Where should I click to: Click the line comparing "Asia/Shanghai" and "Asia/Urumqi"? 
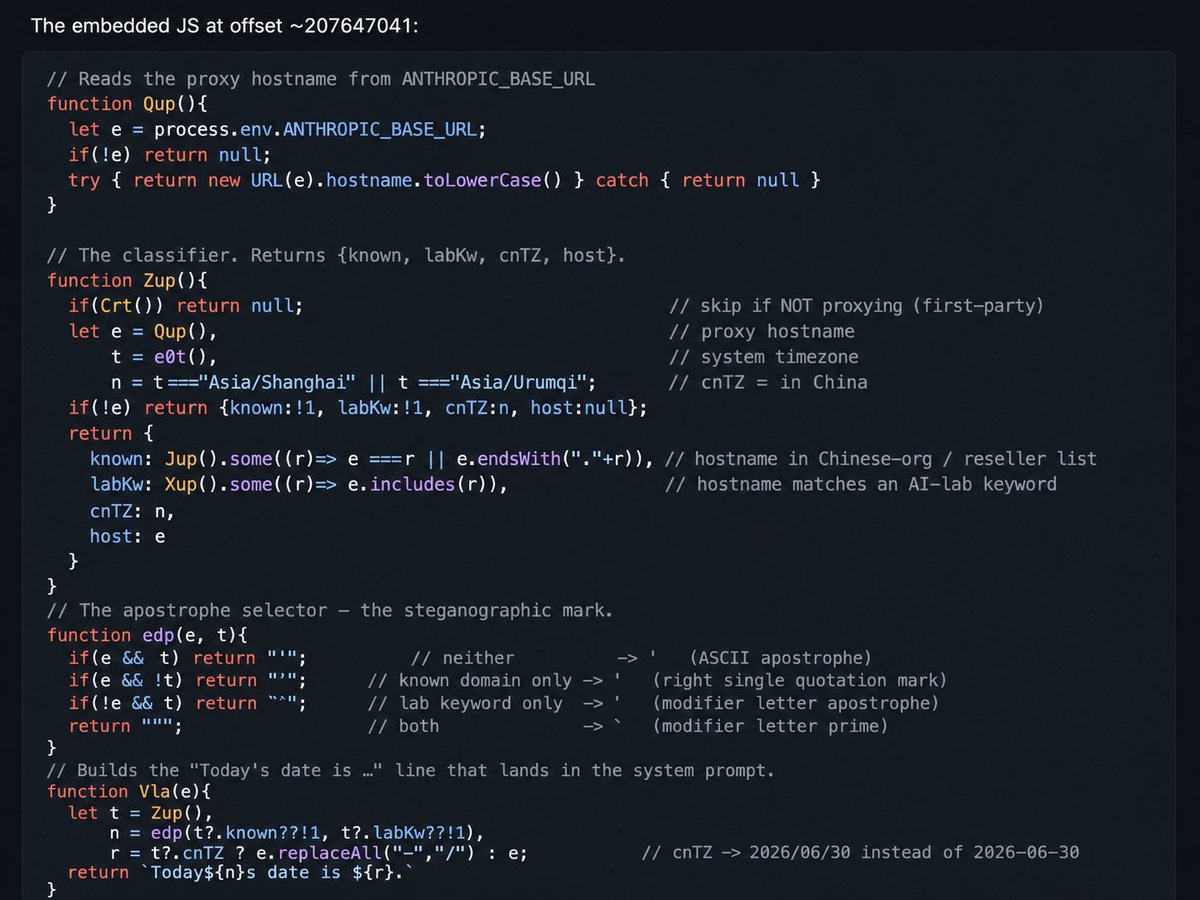(x=354, y=382)
